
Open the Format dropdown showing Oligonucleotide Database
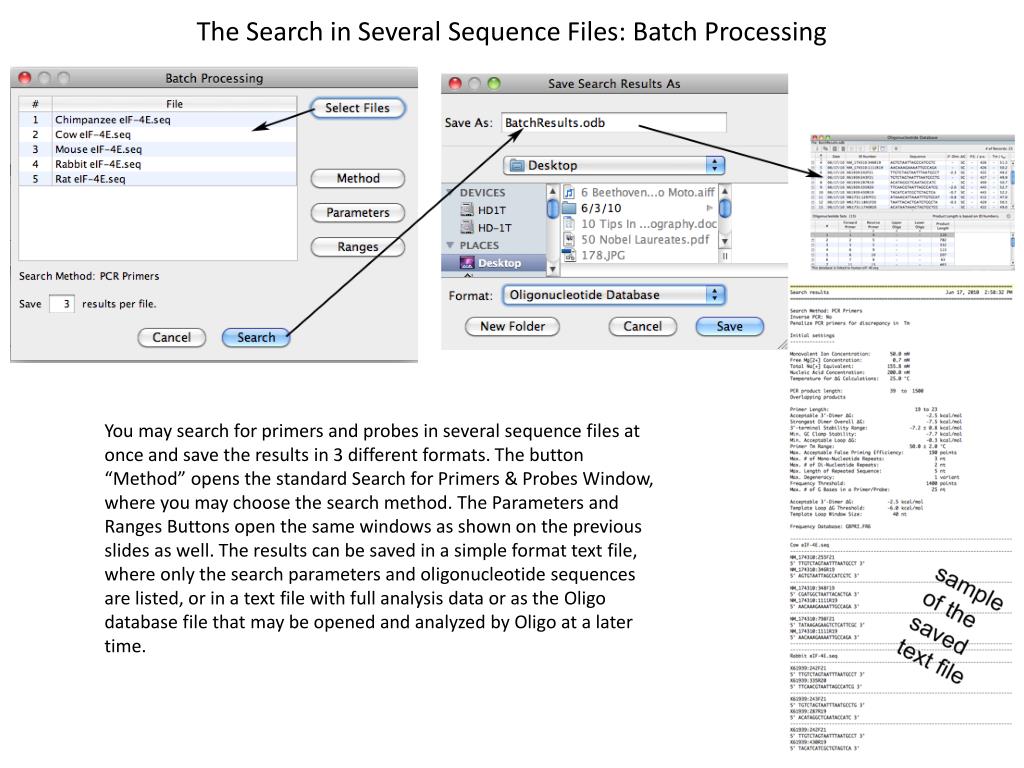613,295
